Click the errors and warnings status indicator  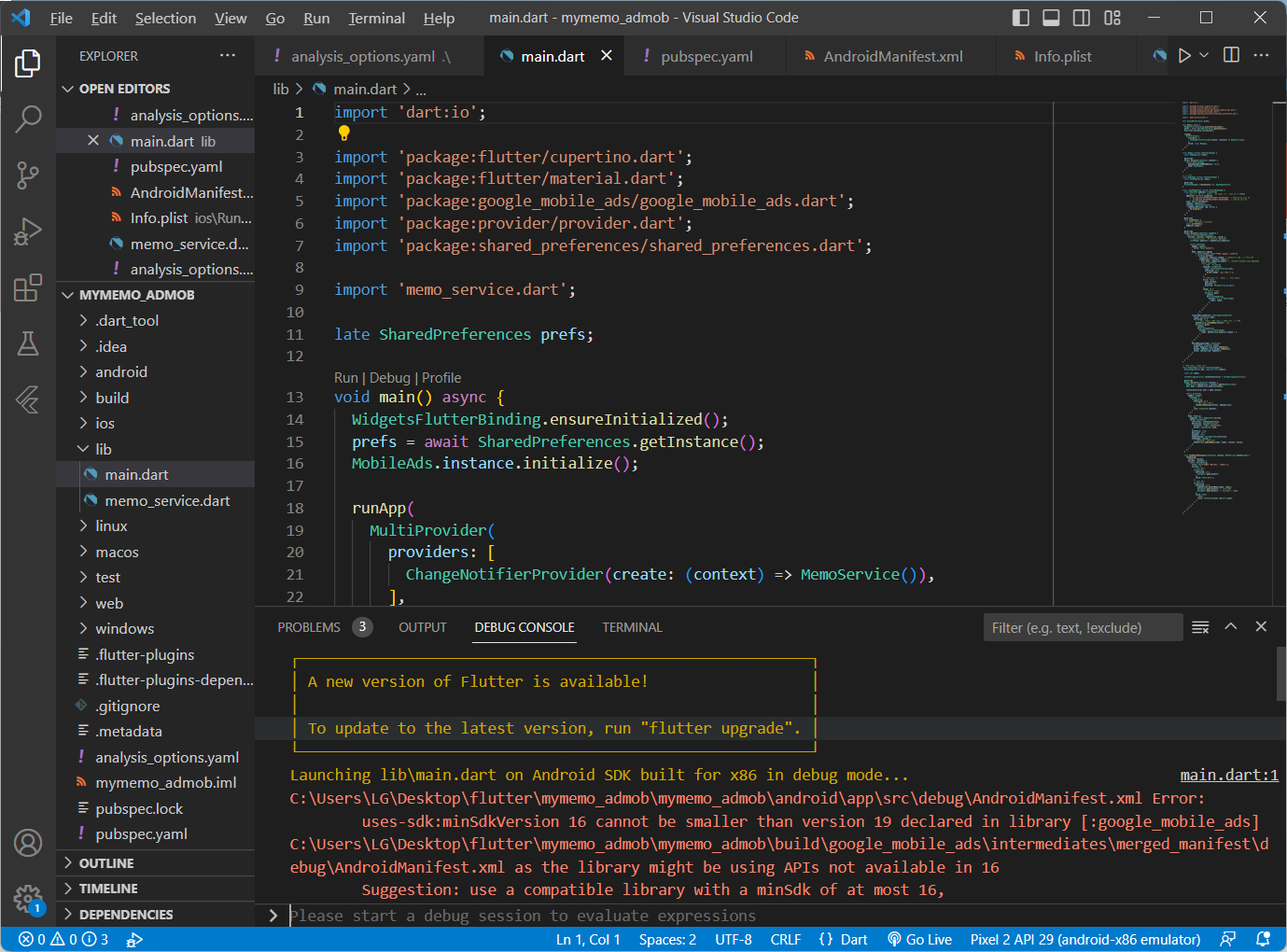pyautogui.click(x=63, y=940)
